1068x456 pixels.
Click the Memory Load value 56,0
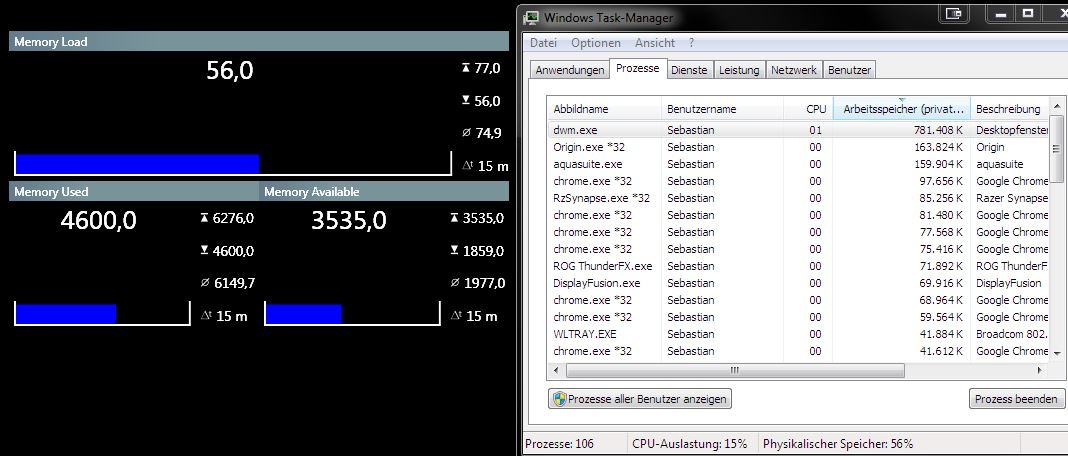tap(230, 70)
